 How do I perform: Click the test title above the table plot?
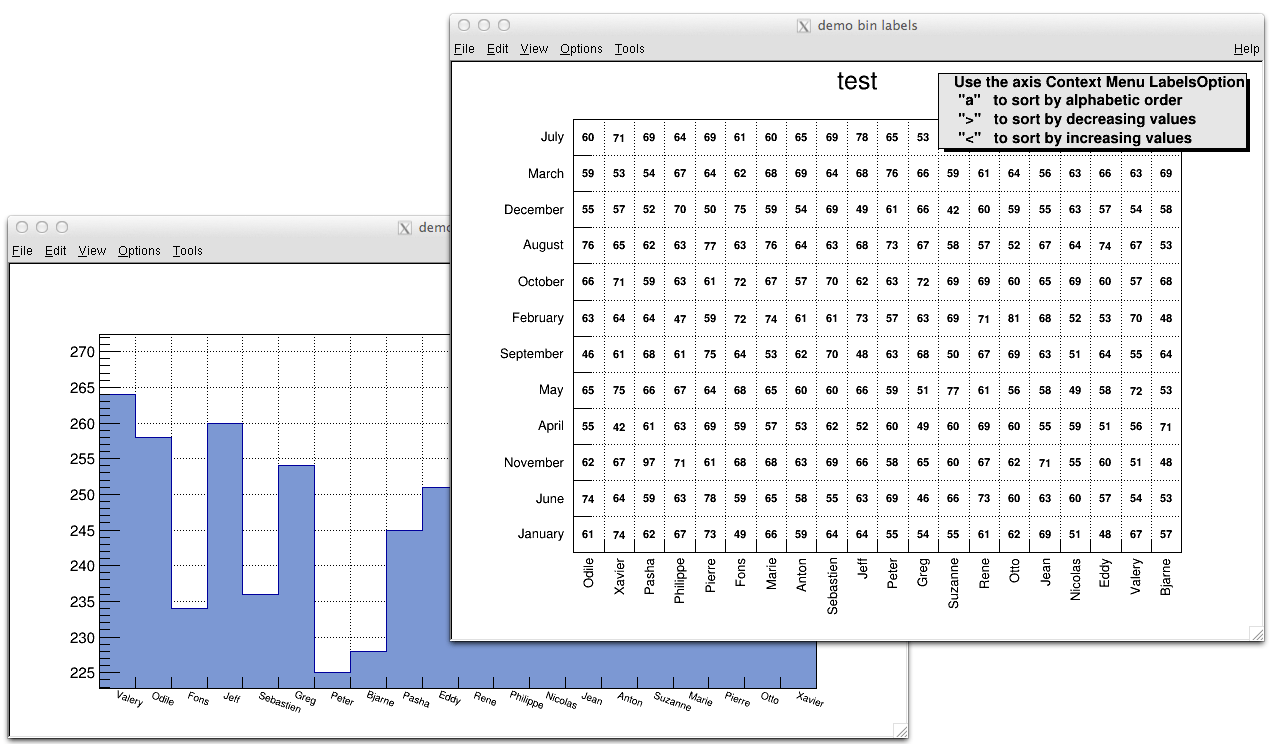(x=856, y=81)
